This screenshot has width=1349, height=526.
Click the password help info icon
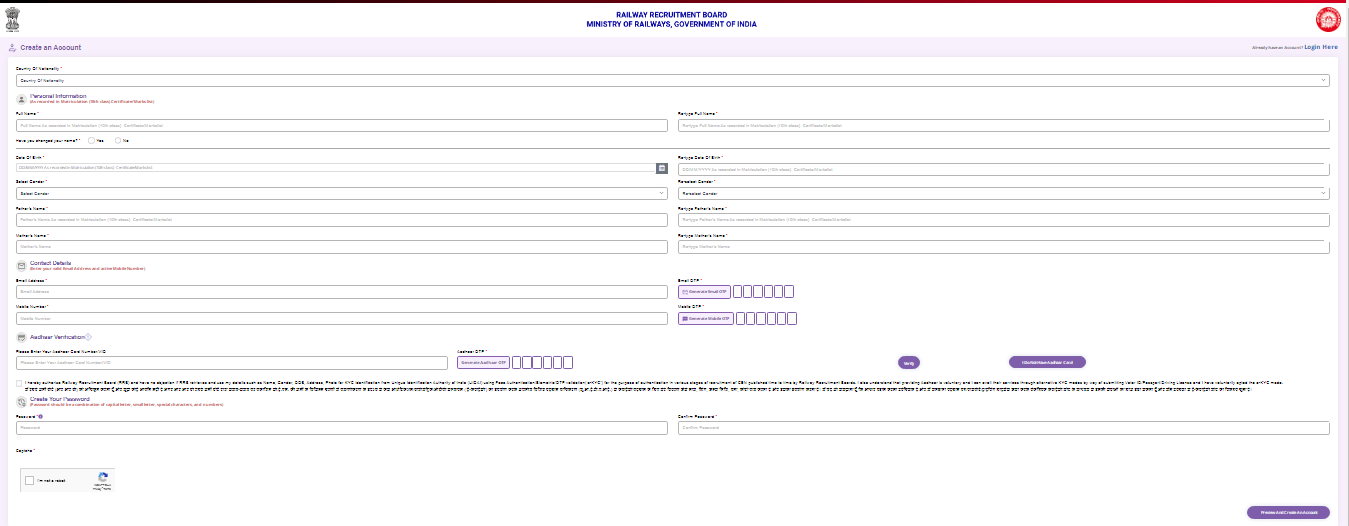tap(41, 415)
